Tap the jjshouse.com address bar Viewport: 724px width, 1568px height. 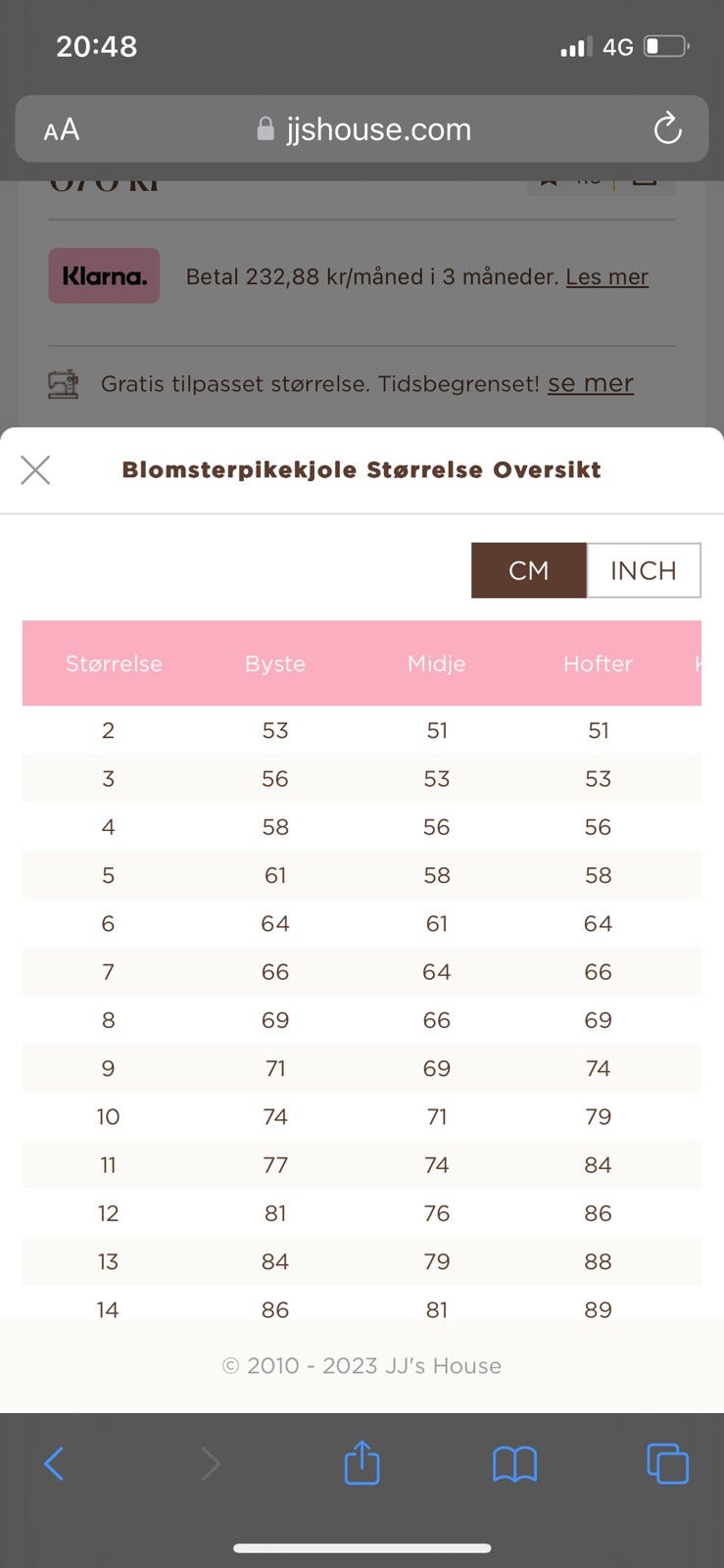tap(362, 128)
